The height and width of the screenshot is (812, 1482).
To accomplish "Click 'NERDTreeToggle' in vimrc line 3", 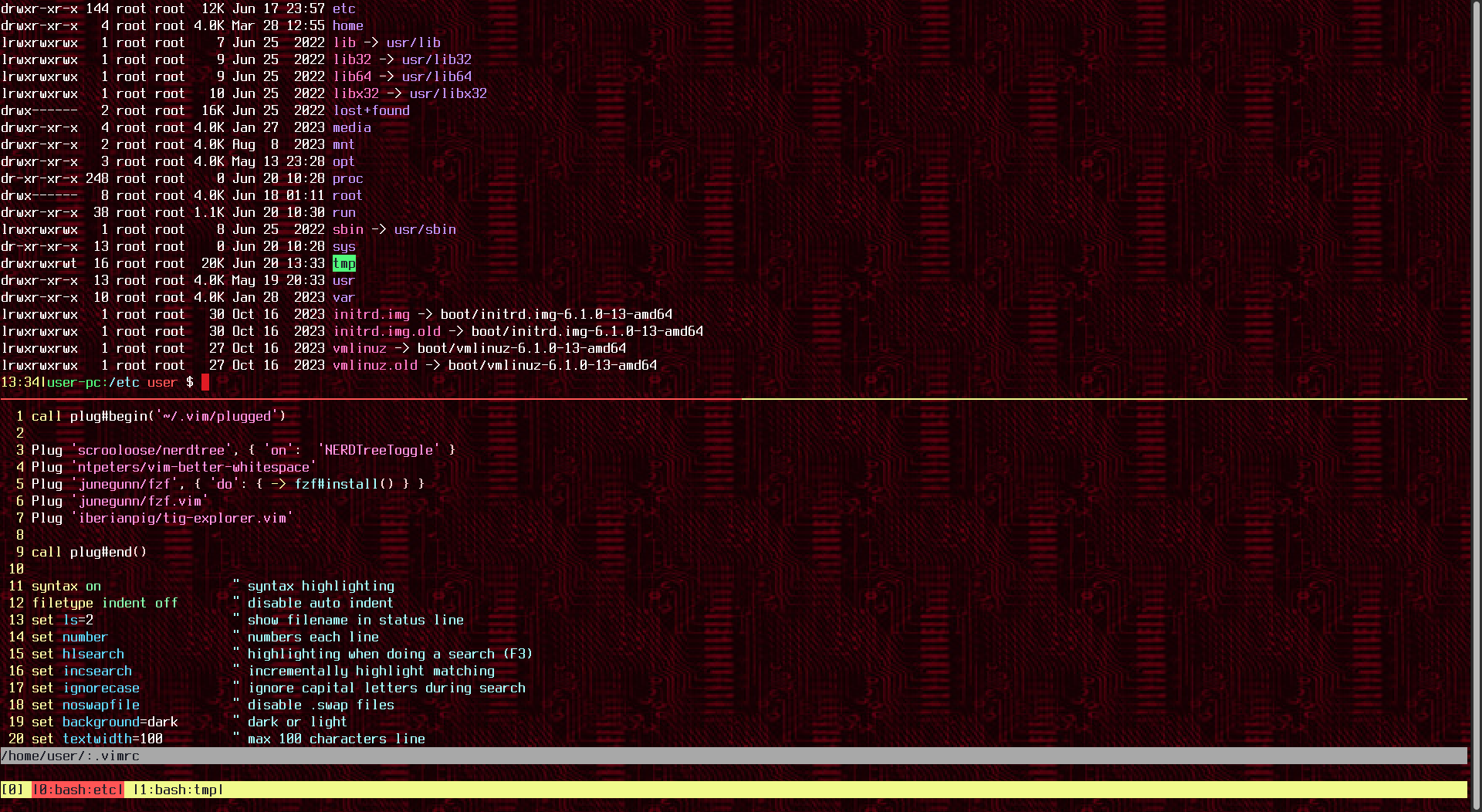I will pos(379,450).
